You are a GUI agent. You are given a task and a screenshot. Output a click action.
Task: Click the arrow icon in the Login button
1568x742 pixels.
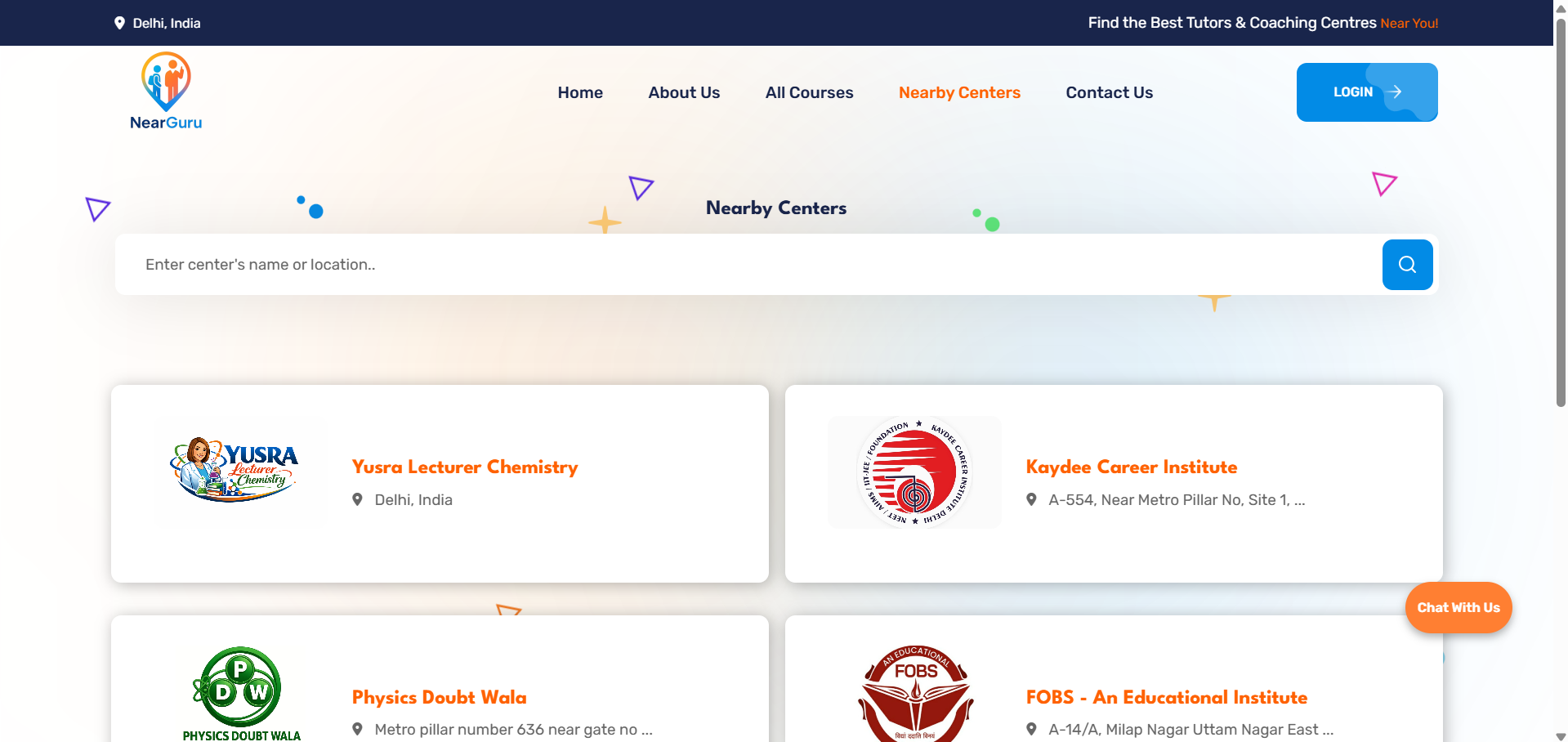point(1396,92)
